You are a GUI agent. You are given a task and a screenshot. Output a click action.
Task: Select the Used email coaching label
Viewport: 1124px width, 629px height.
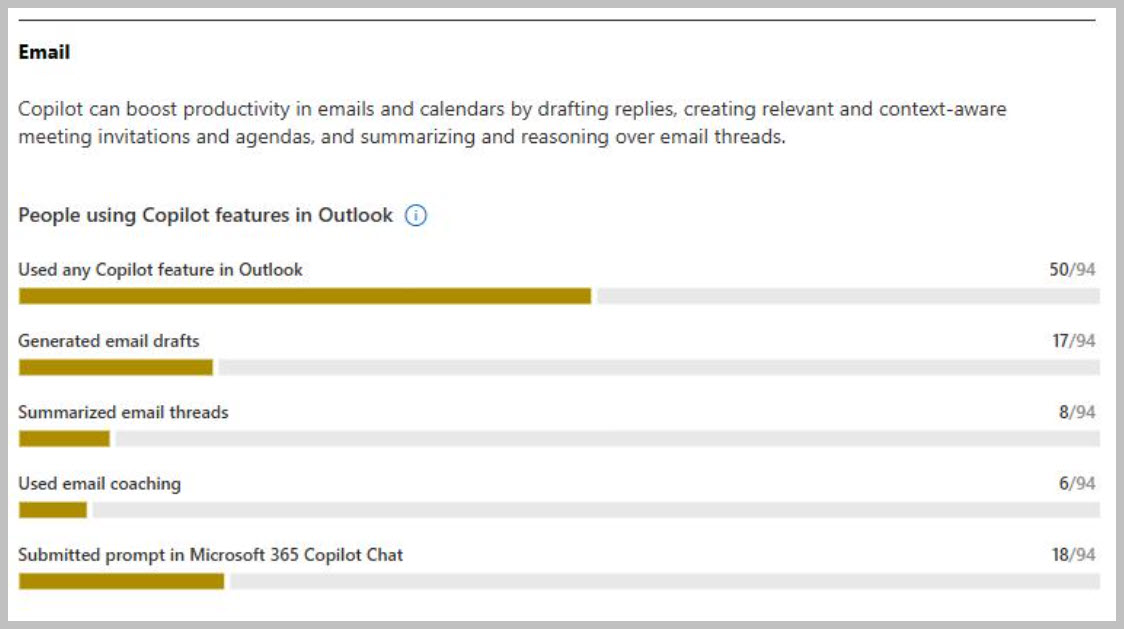pos(99,484)
